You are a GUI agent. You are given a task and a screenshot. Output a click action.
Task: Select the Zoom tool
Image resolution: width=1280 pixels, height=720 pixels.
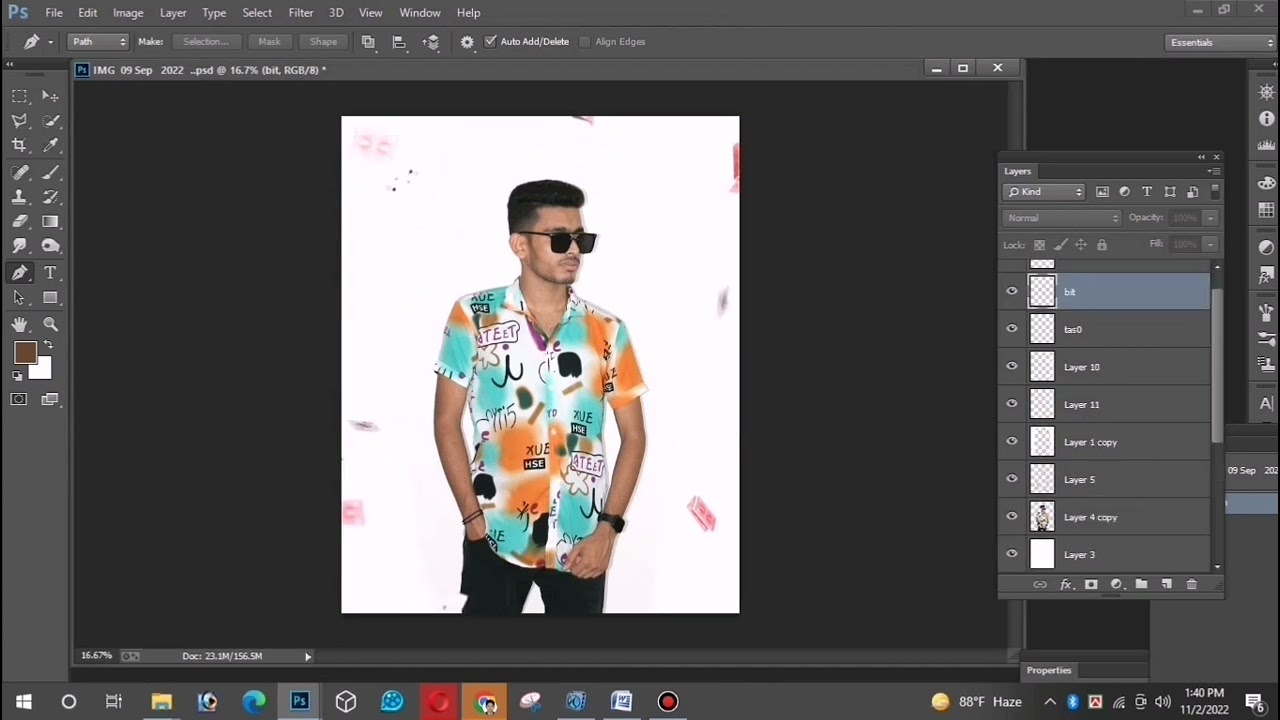[50, 324]
